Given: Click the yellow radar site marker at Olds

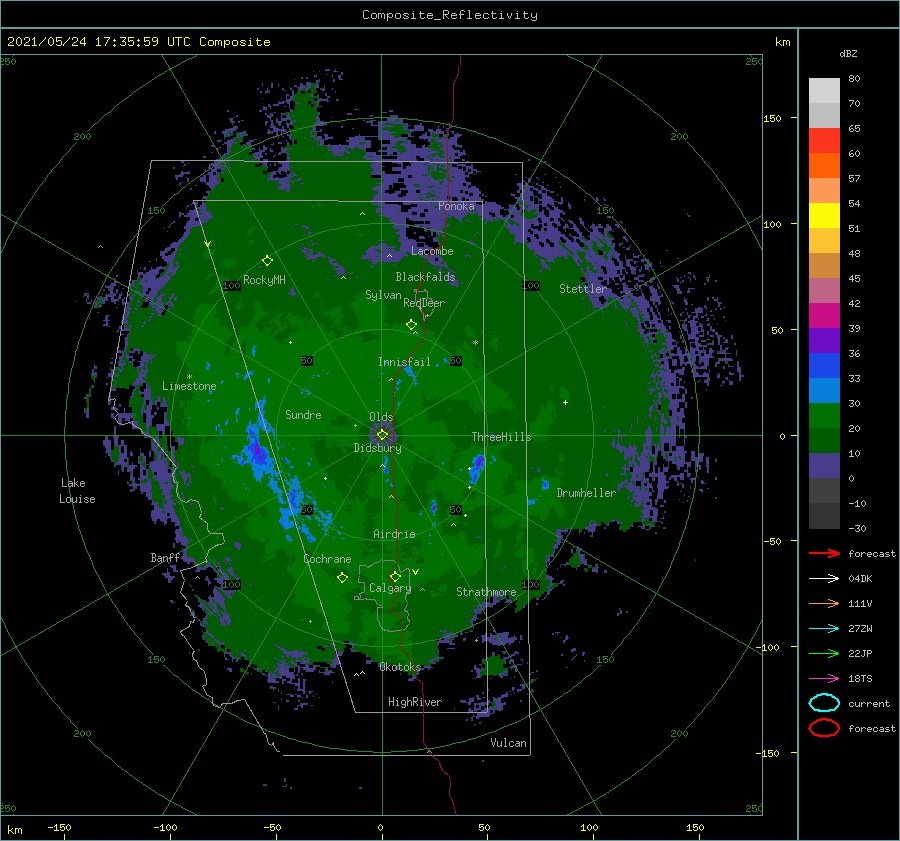Looking at the screenshot, I should pos(382,435).
